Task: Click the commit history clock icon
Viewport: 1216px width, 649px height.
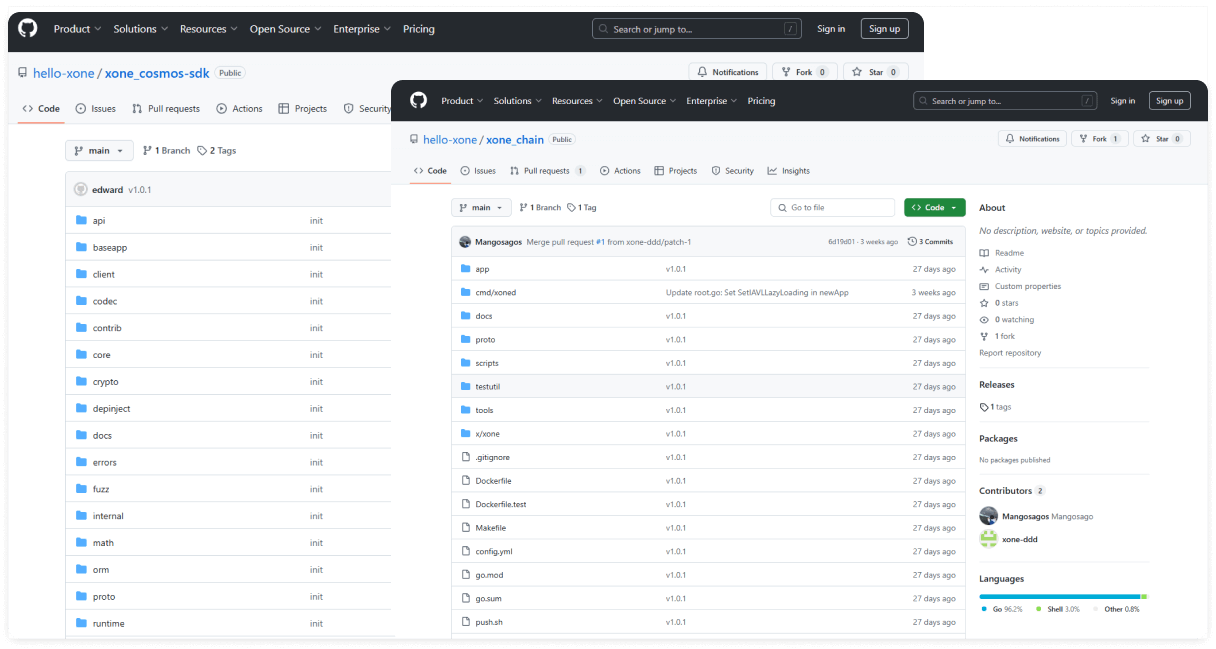Action: (912, 242)
